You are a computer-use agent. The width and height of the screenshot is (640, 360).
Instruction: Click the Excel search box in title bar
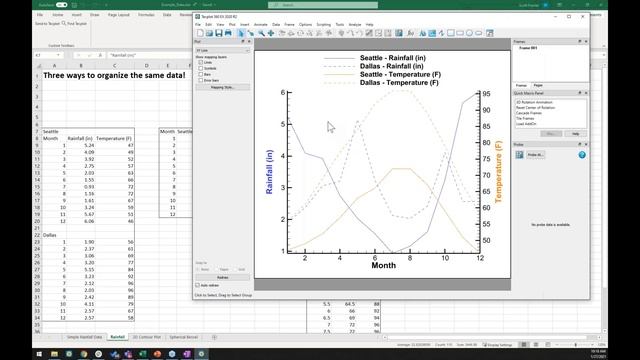coord(323,5)
